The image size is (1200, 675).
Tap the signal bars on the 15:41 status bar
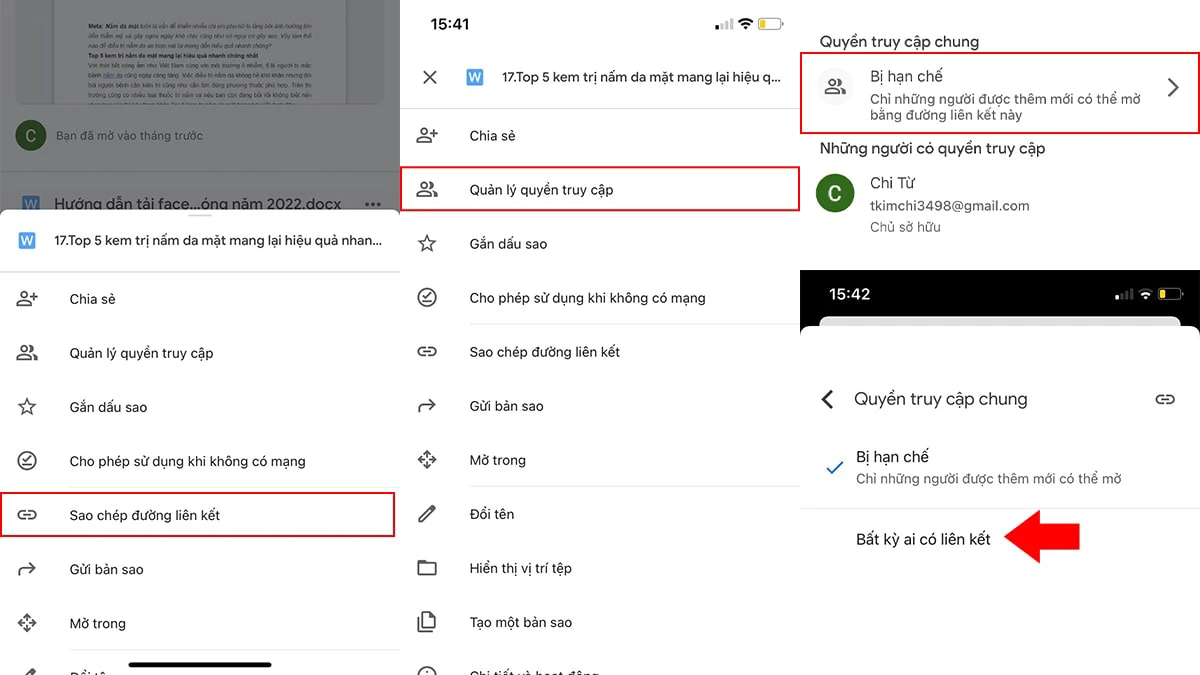(725, 23)
